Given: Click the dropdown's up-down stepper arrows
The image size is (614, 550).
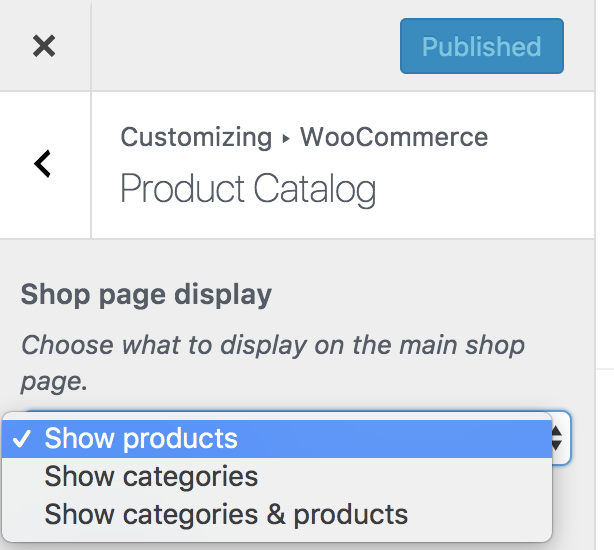Looking at the screenshot, I should [559, 438].
